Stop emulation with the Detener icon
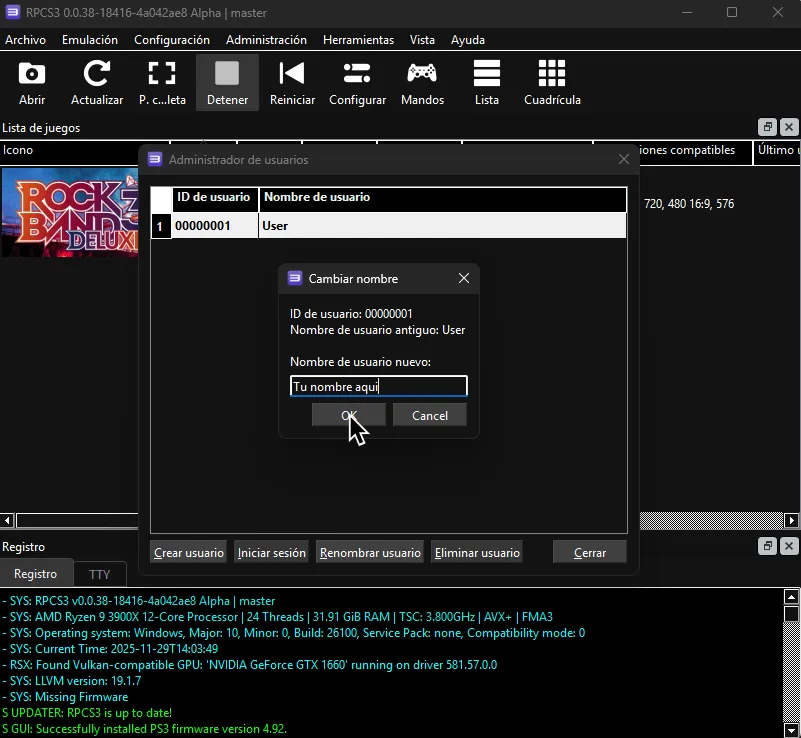The height and width of the screenshot is (738, 801). click(227, 80)
